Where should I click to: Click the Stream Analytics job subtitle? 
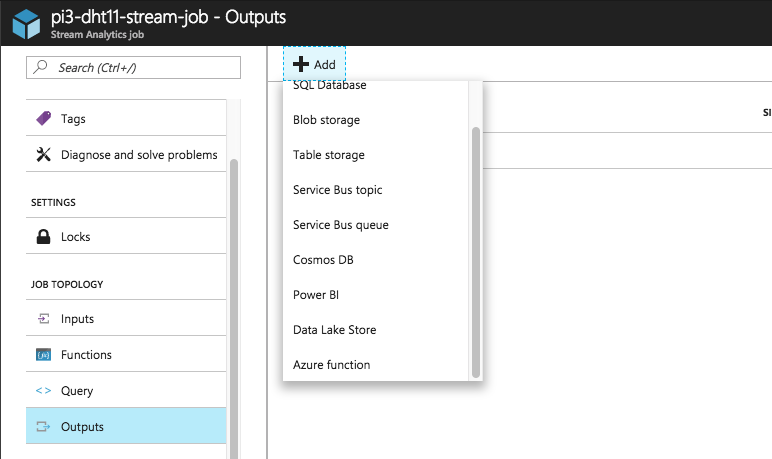click(97, 34)
